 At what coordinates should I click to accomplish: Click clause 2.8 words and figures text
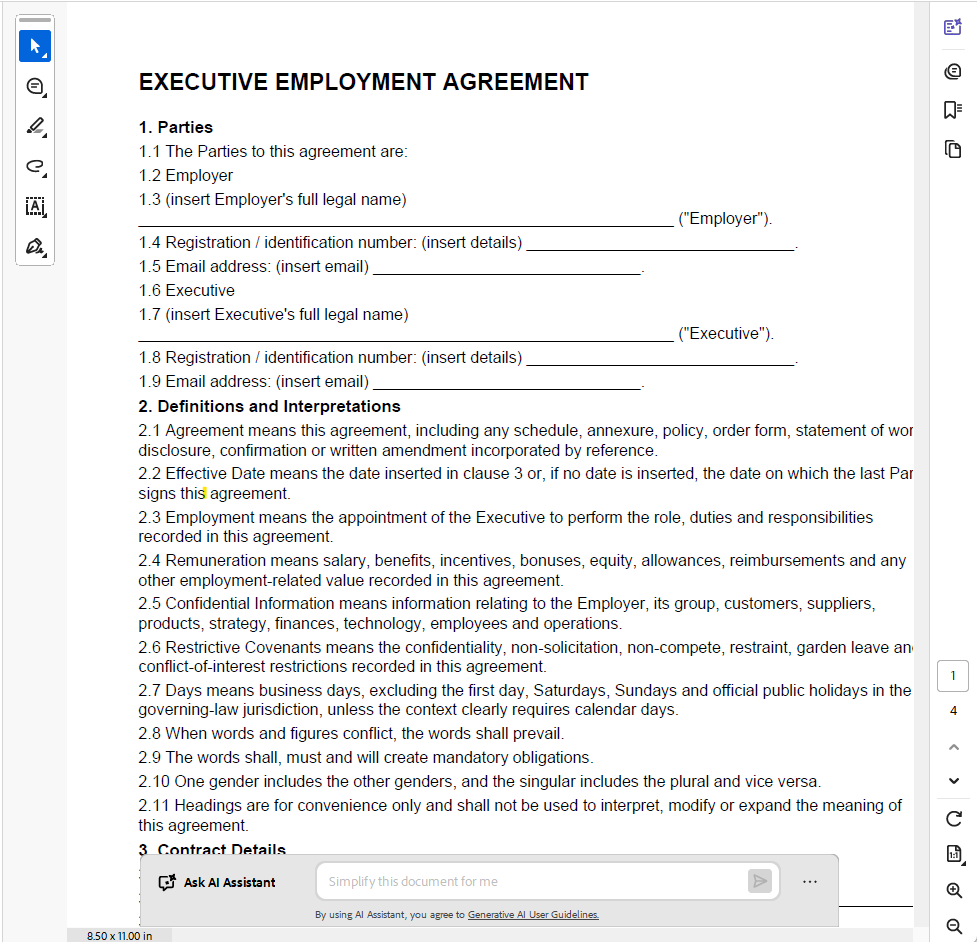[x=351, y=733]
